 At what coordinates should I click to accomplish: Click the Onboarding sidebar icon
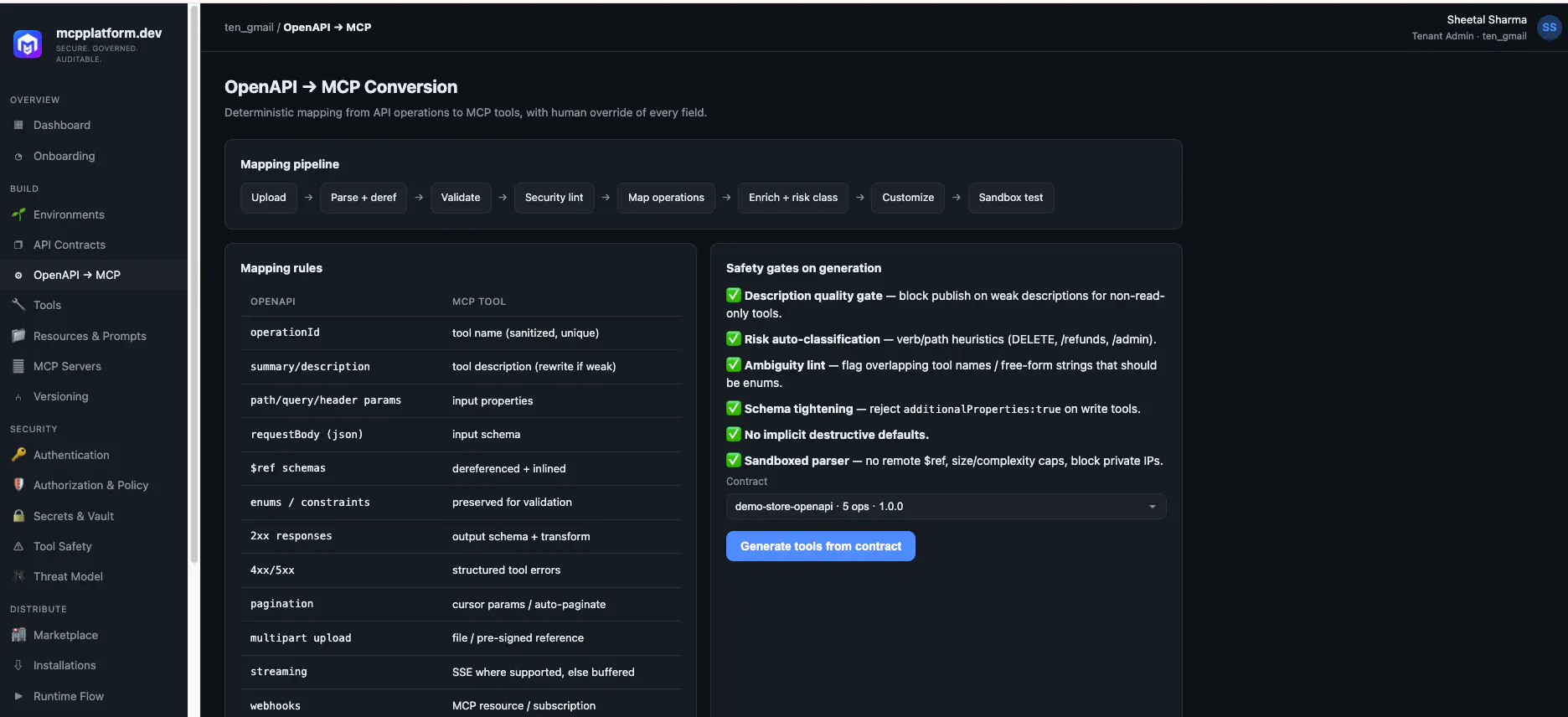(x=18, y=157)
